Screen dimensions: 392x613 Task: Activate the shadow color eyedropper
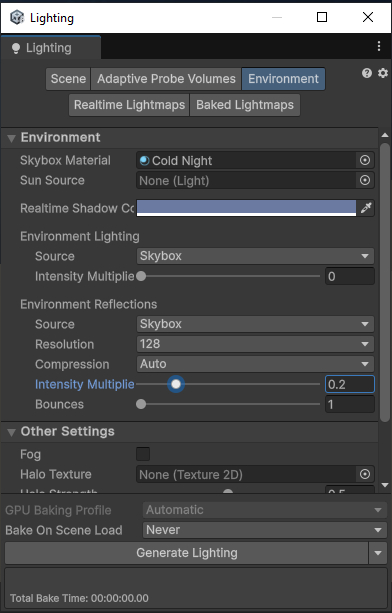pyautogui.click(x=366, y=208)
